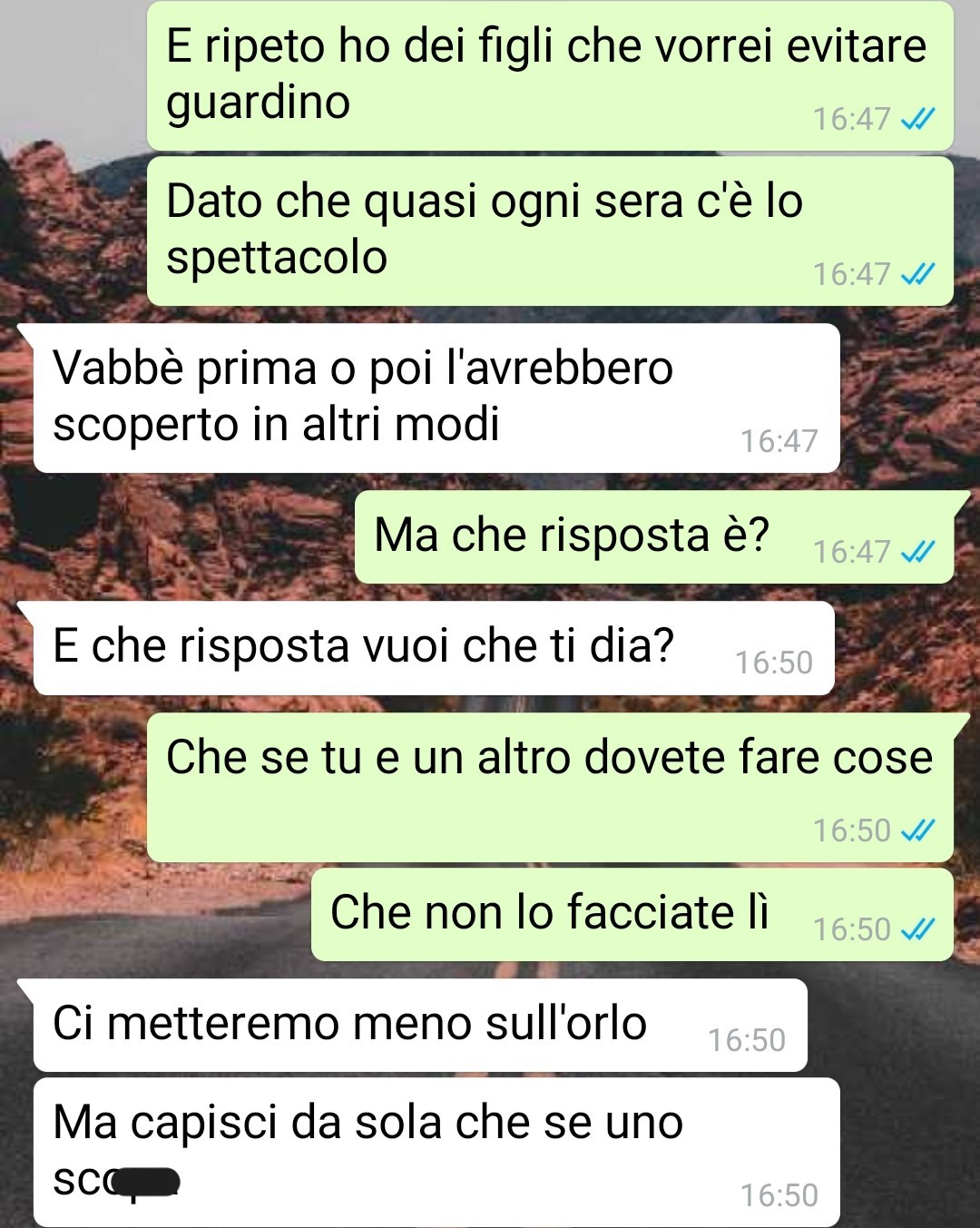This screenshot has width=980, height=1228.
Task: Tap blue ticks beside 'Ma che risposta è?'
Action: [917, 552]
